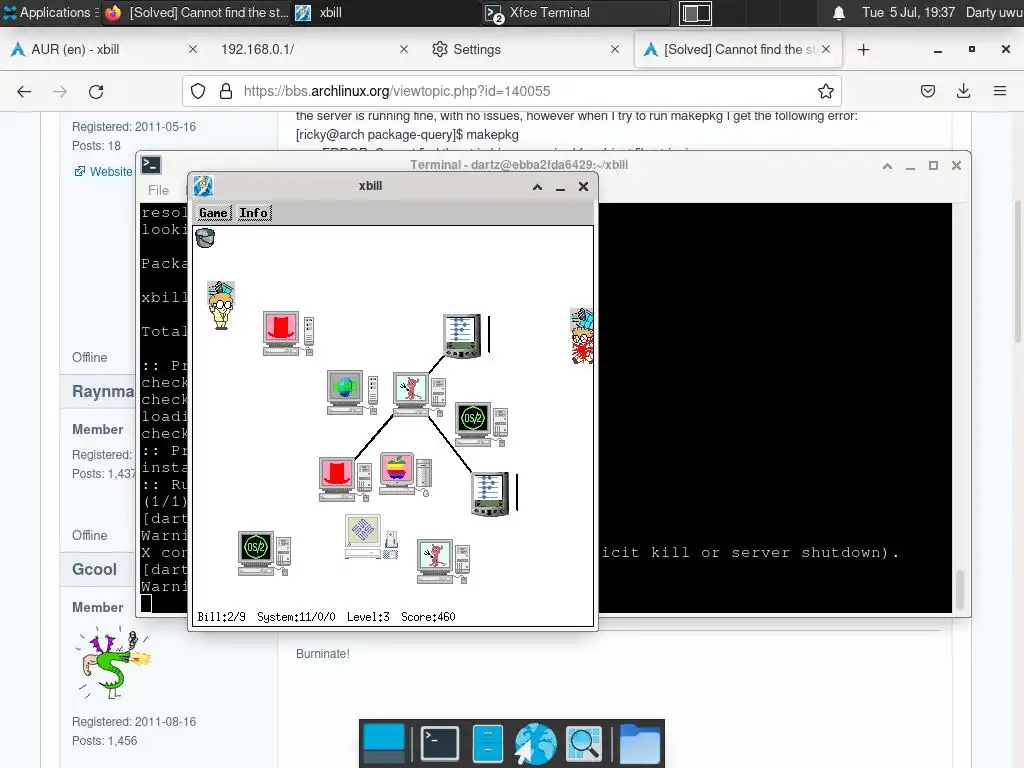Click the URL address bar
Viewport: 1024px width, 768px height.
[511, 91]
